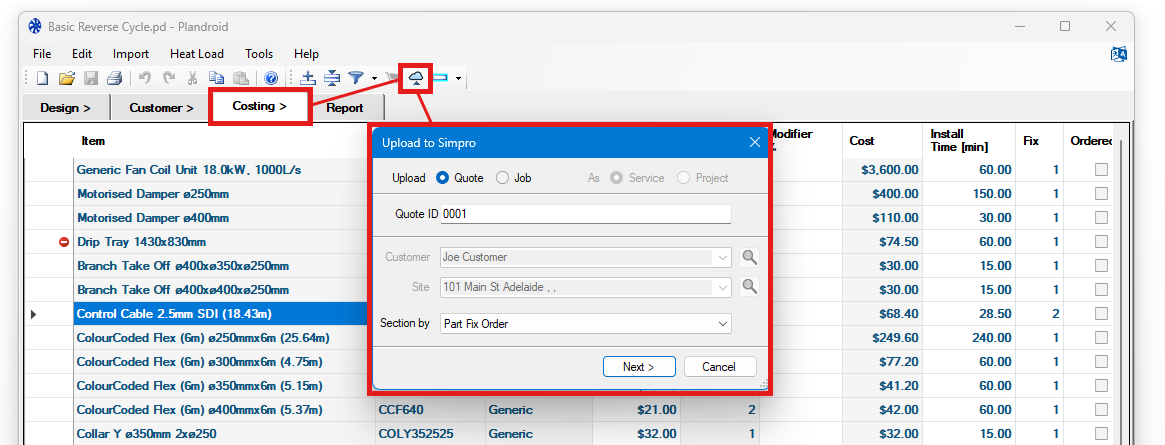This screenshot has width=1165, height=445.
Task: Open the Tools menu
Action: tap(259, 54)
